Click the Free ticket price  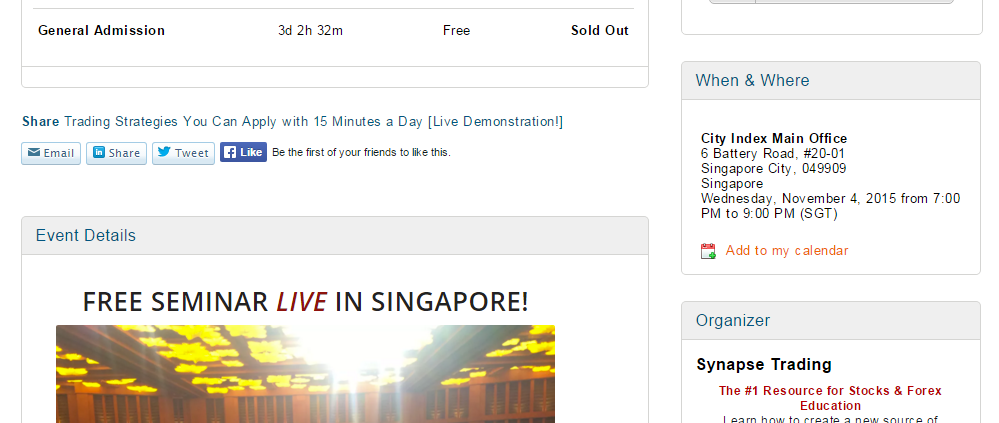pyautogui.click(x=456, y=31)
